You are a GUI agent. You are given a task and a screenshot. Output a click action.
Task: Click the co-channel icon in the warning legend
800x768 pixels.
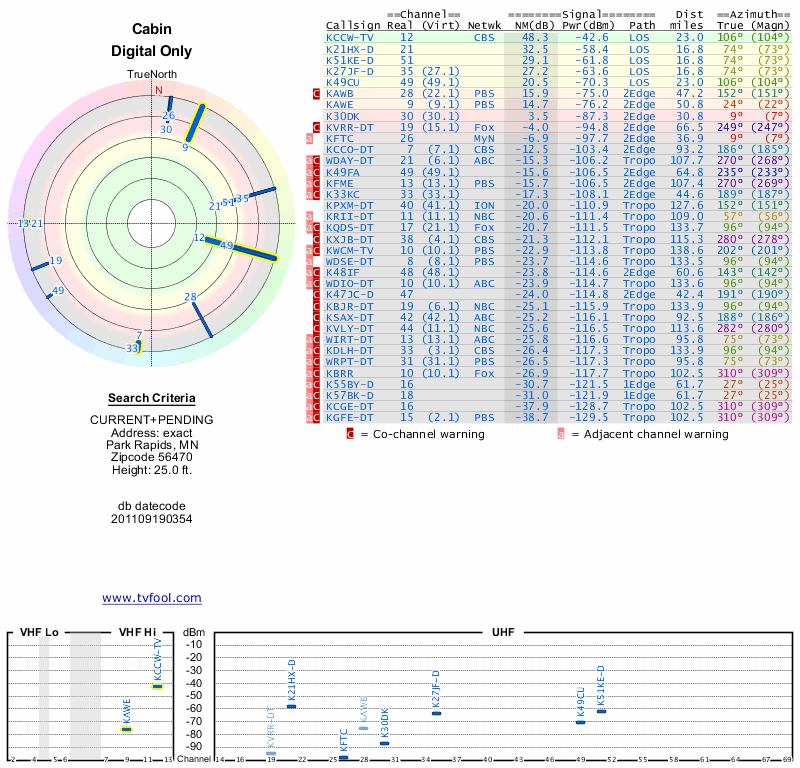pos(350,434)
